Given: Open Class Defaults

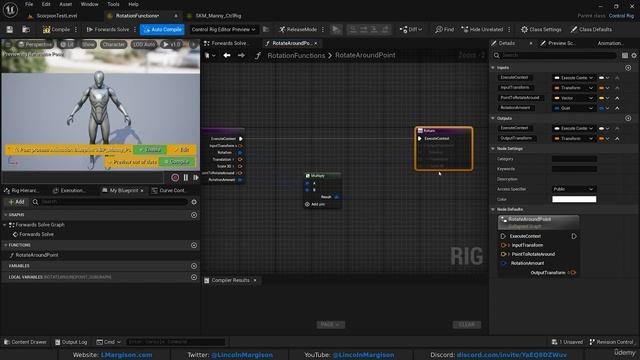Looking at the screenshot, I should click(x=591, y=29).
